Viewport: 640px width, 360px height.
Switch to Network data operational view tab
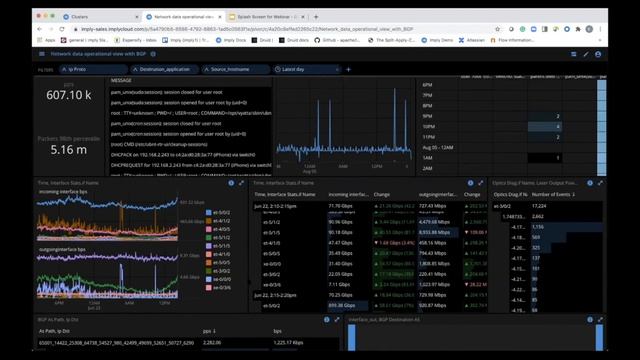(184, 17)
